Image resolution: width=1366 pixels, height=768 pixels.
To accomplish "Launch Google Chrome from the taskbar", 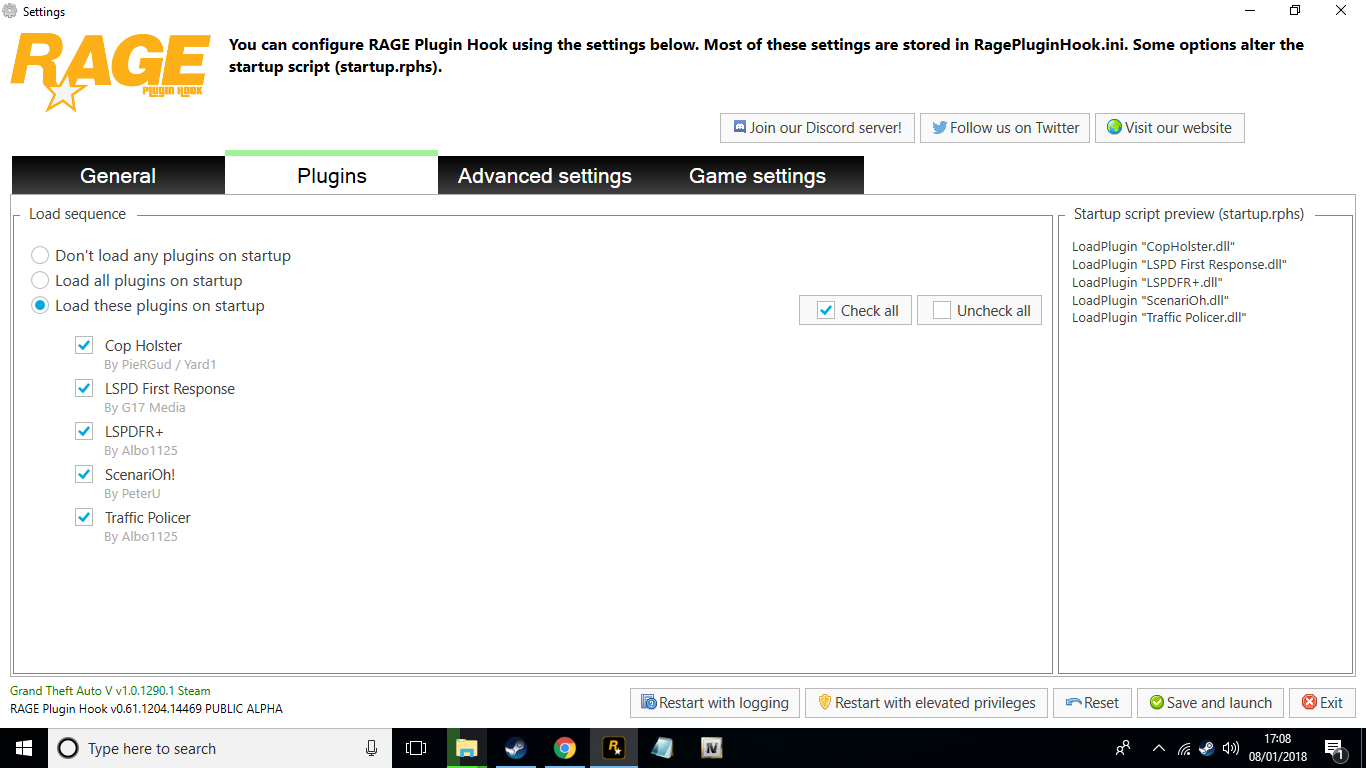I will coord(565,748).
